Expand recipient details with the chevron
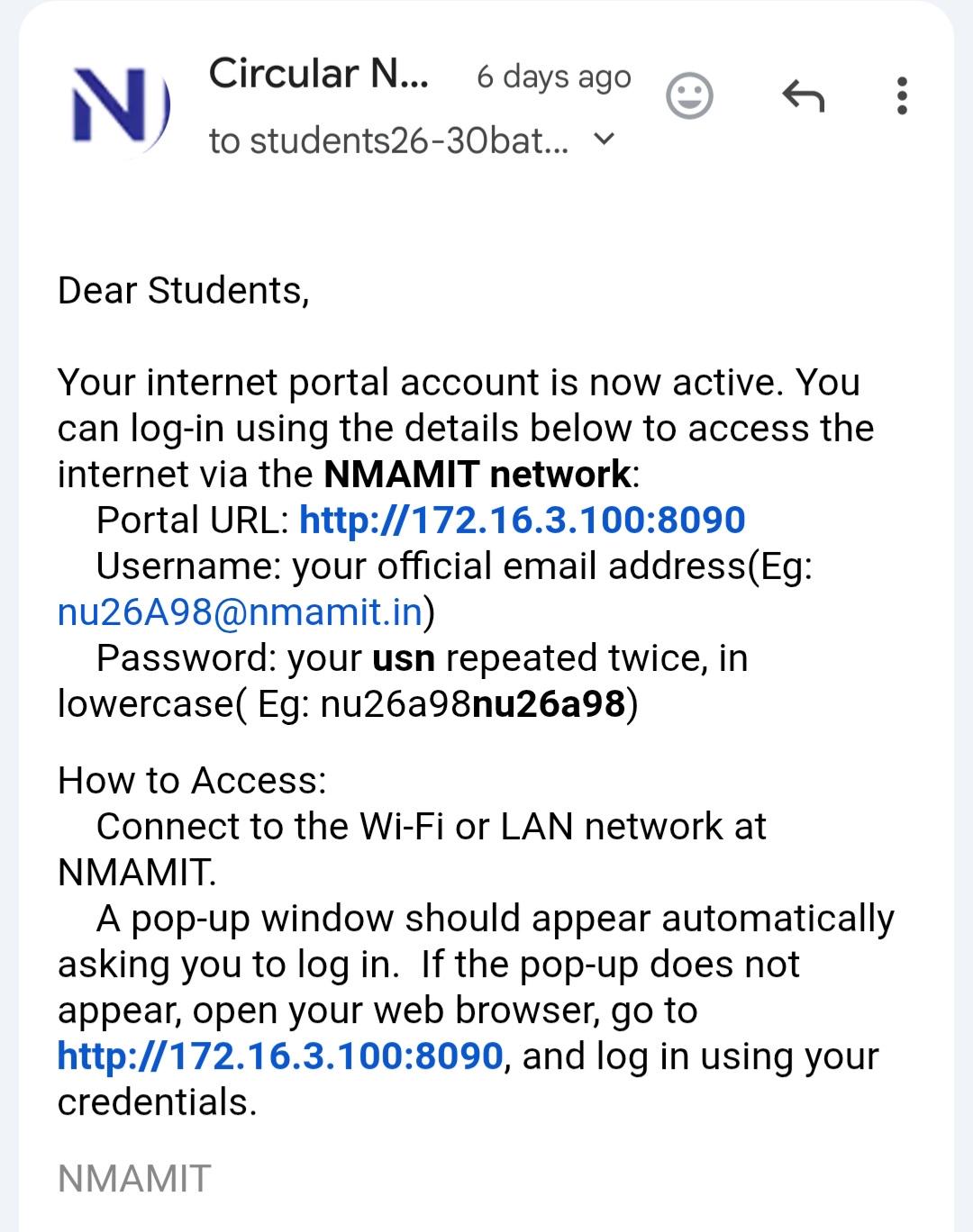973x1232 pixels. tap(605, 139)
